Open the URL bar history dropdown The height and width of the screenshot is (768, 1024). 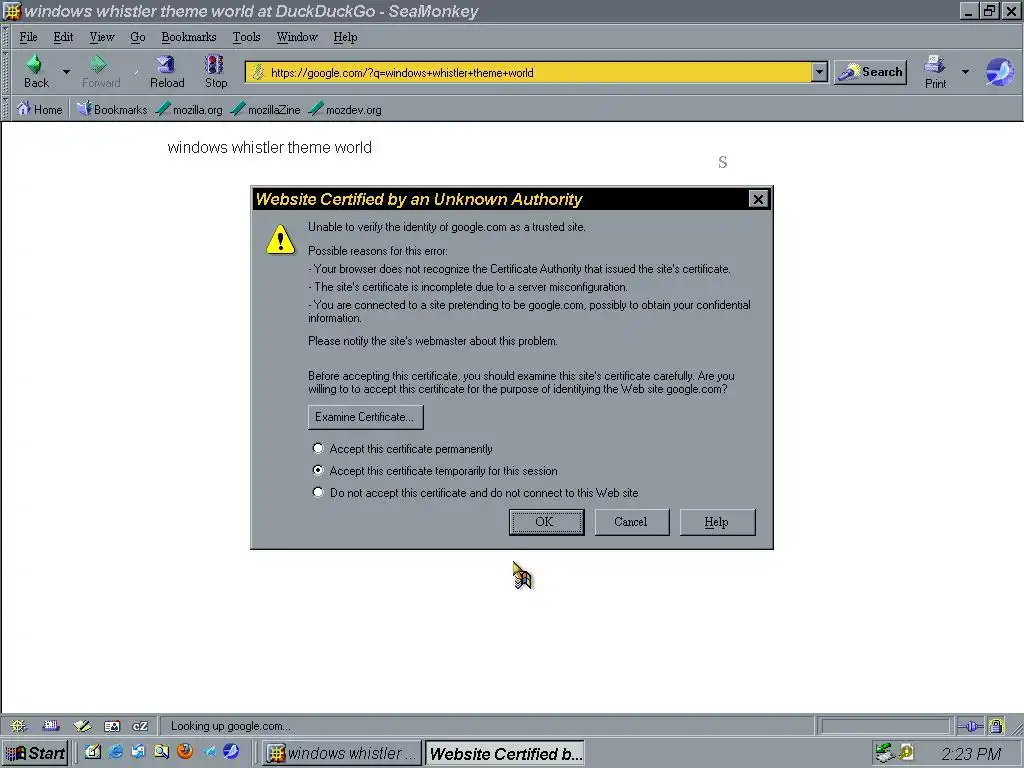coord(819,72)
